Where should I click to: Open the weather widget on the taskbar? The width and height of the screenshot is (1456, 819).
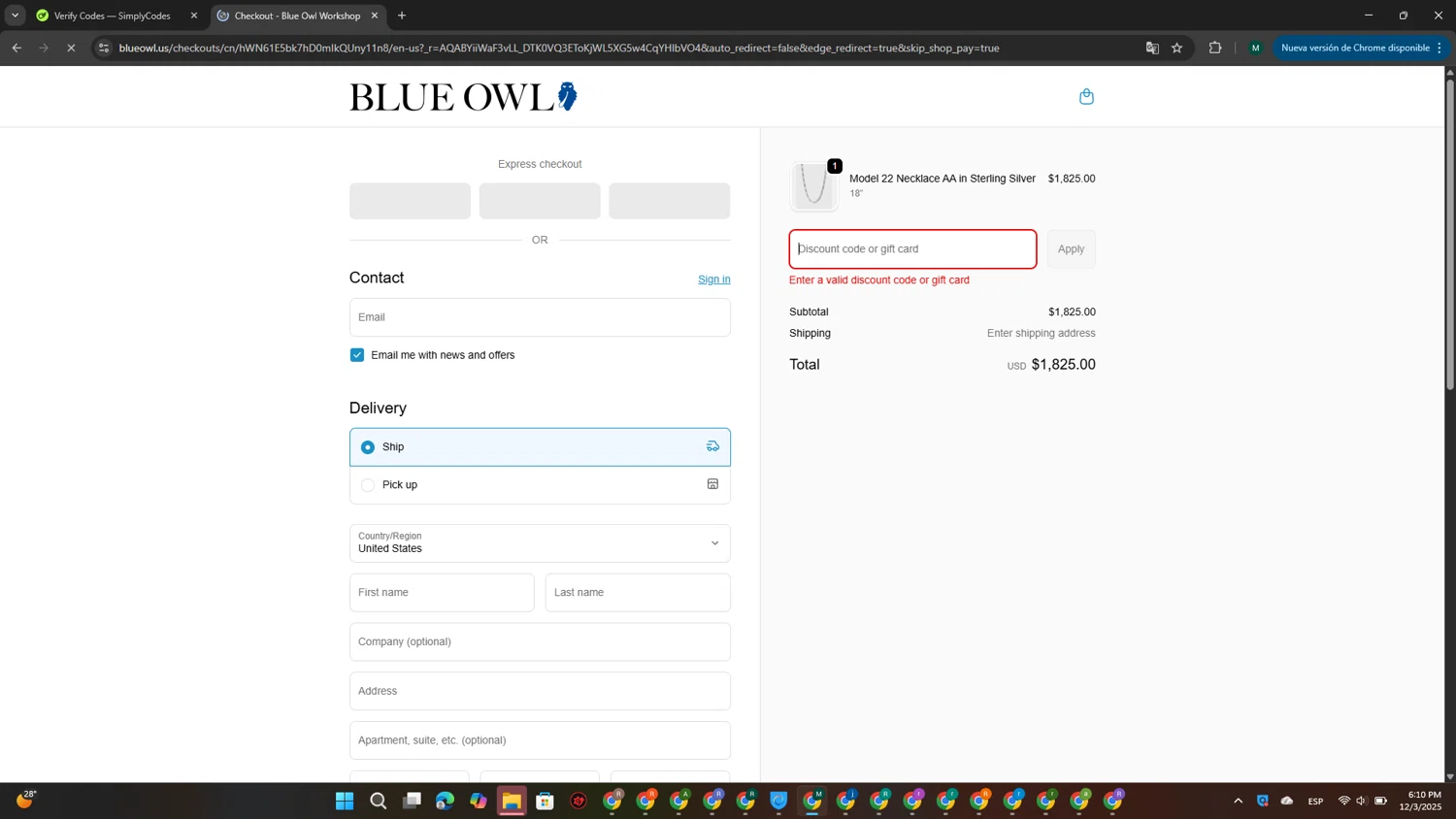coord(25,800)
